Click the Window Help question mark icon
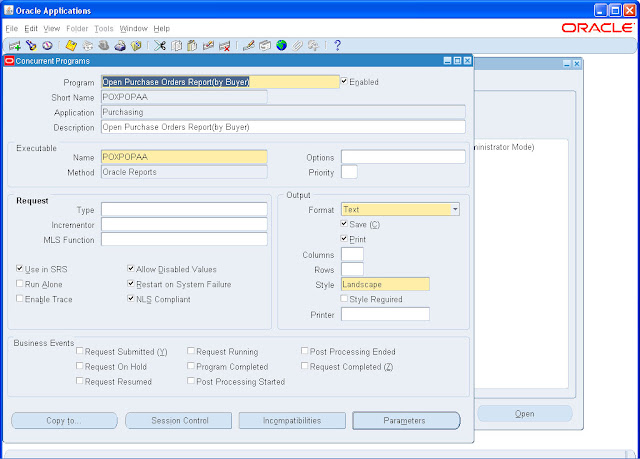640x459 pixels. 337,46
